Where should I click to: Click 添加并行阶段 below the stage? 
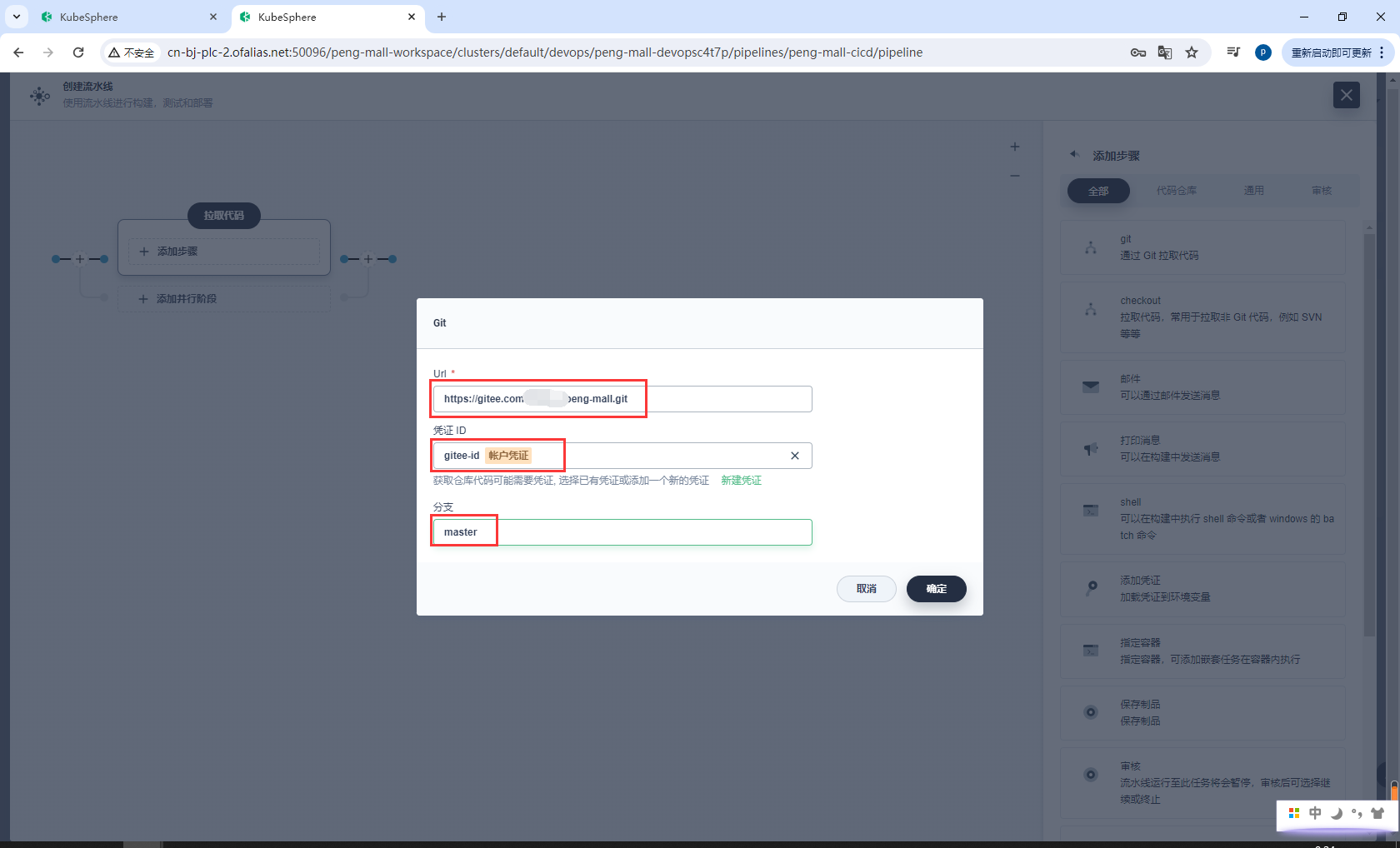click(224, 298)
